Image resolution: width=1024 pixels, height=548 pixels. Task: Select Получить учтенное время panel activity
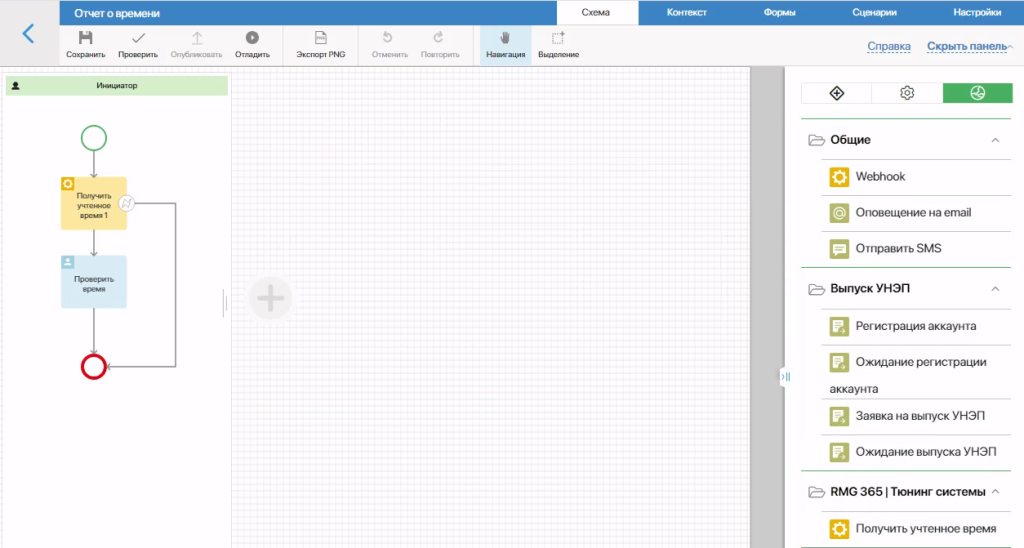(x=916, y=529)
